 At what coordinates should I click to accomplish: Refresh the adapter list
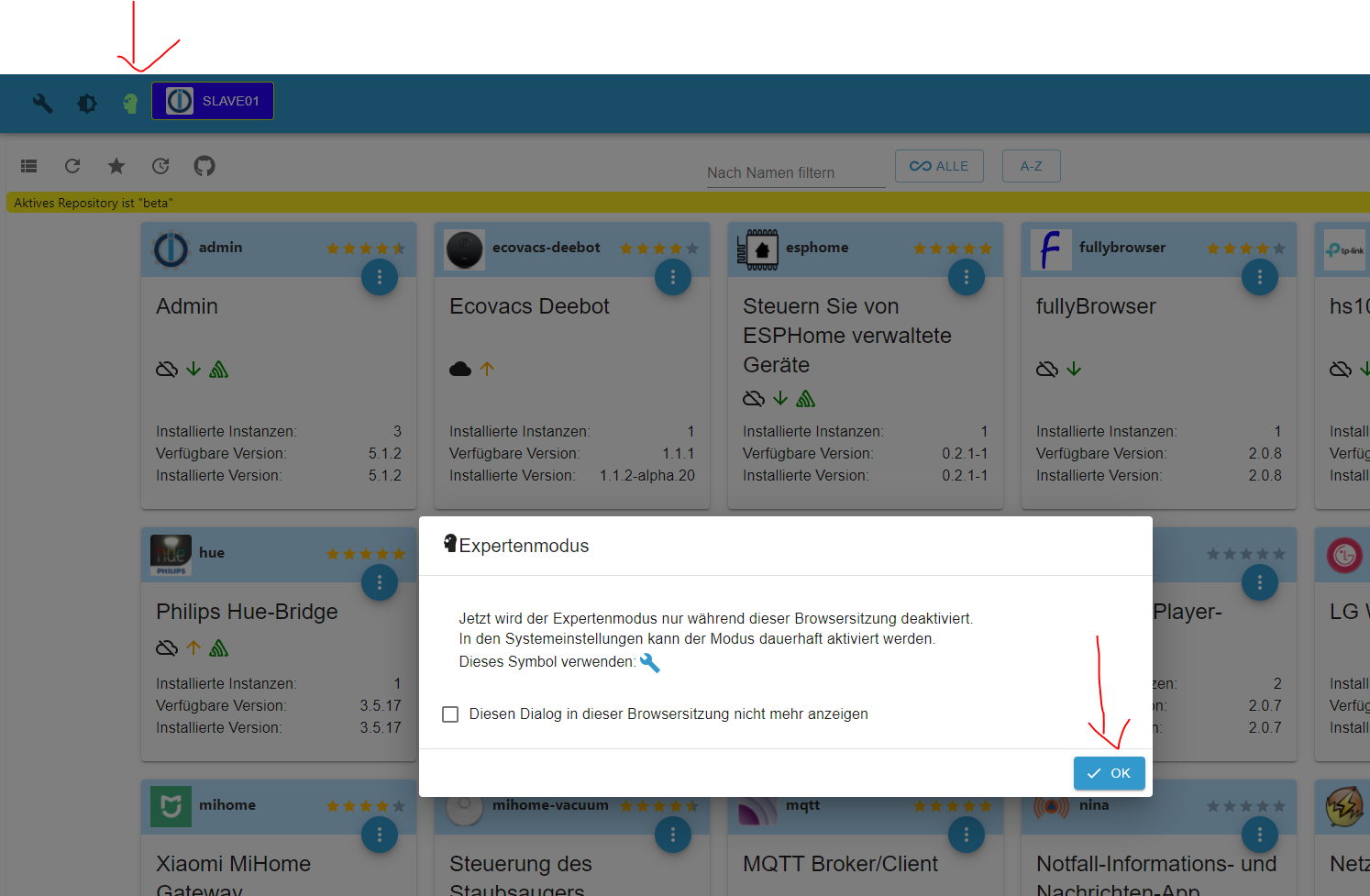coord(72,166)
